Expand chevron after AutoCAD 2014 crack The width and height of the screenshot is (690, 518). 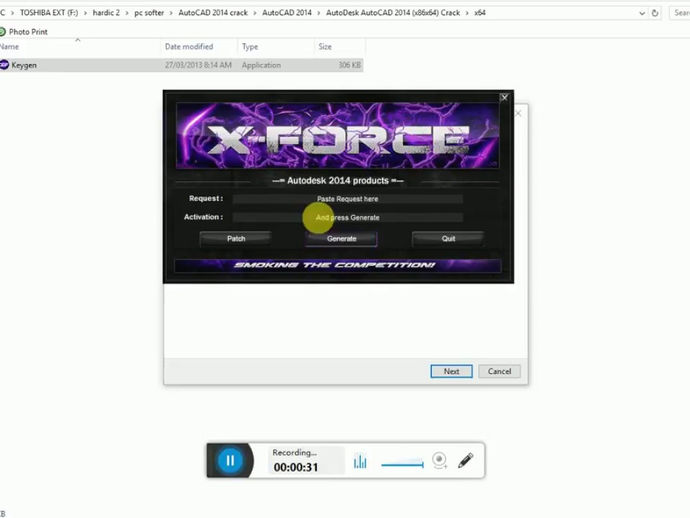pyautogui.click(x=255, y=13)
